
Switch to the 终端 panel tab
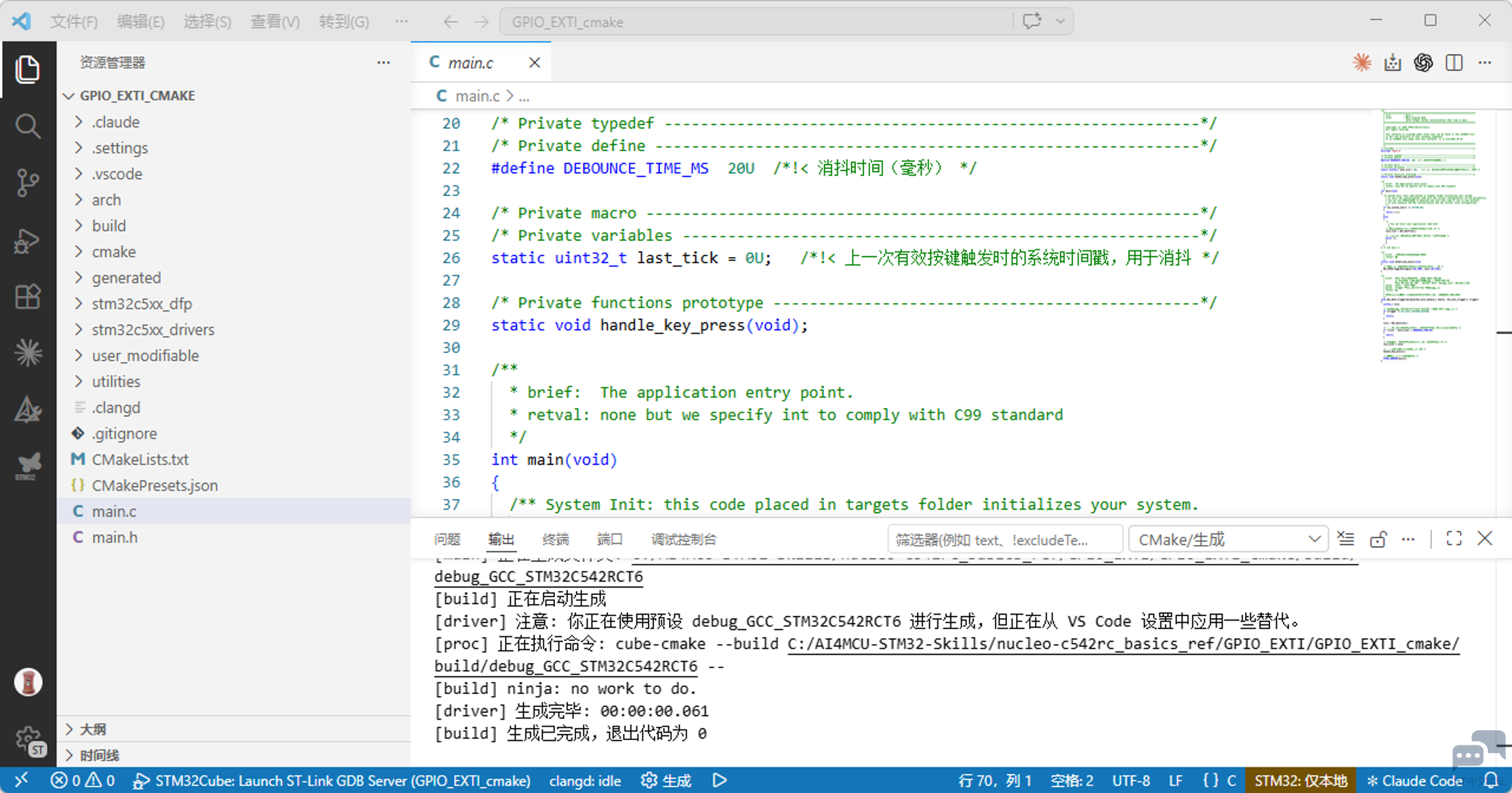click(x=556, y=539)
